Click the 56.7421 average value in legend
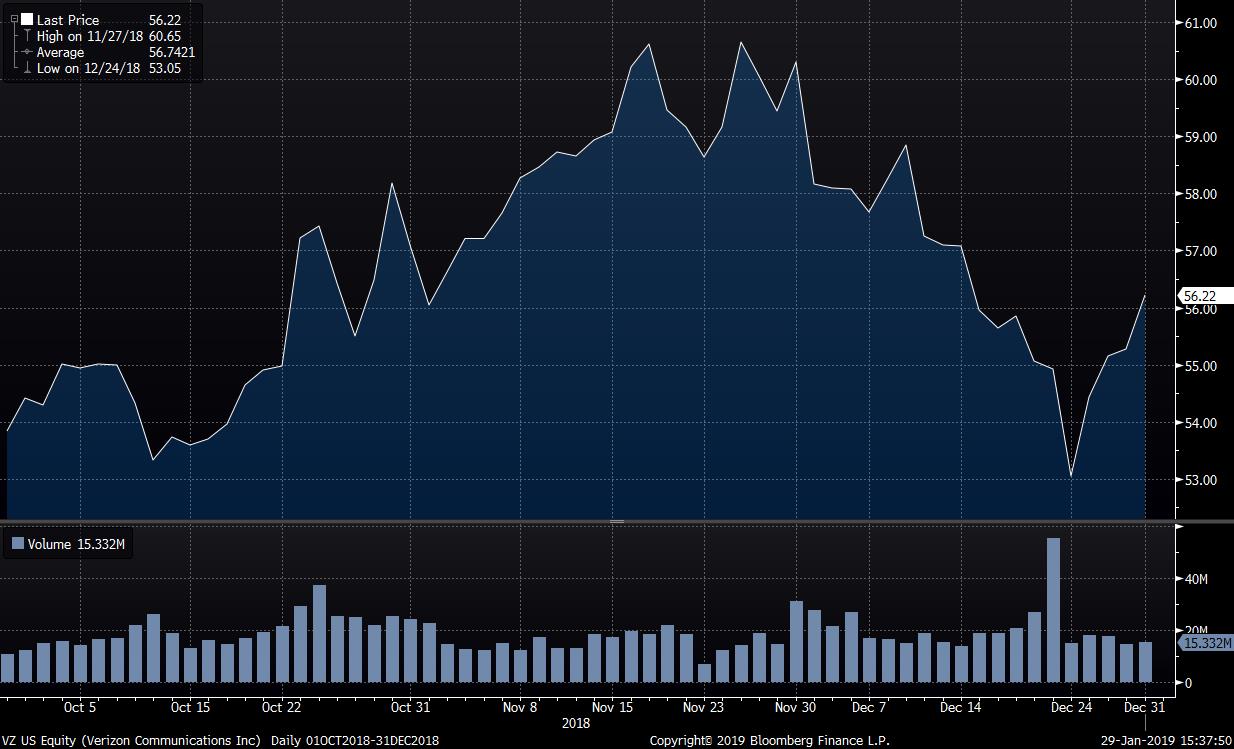Screen dimensions: 1234x749 (x=171, y=52)
